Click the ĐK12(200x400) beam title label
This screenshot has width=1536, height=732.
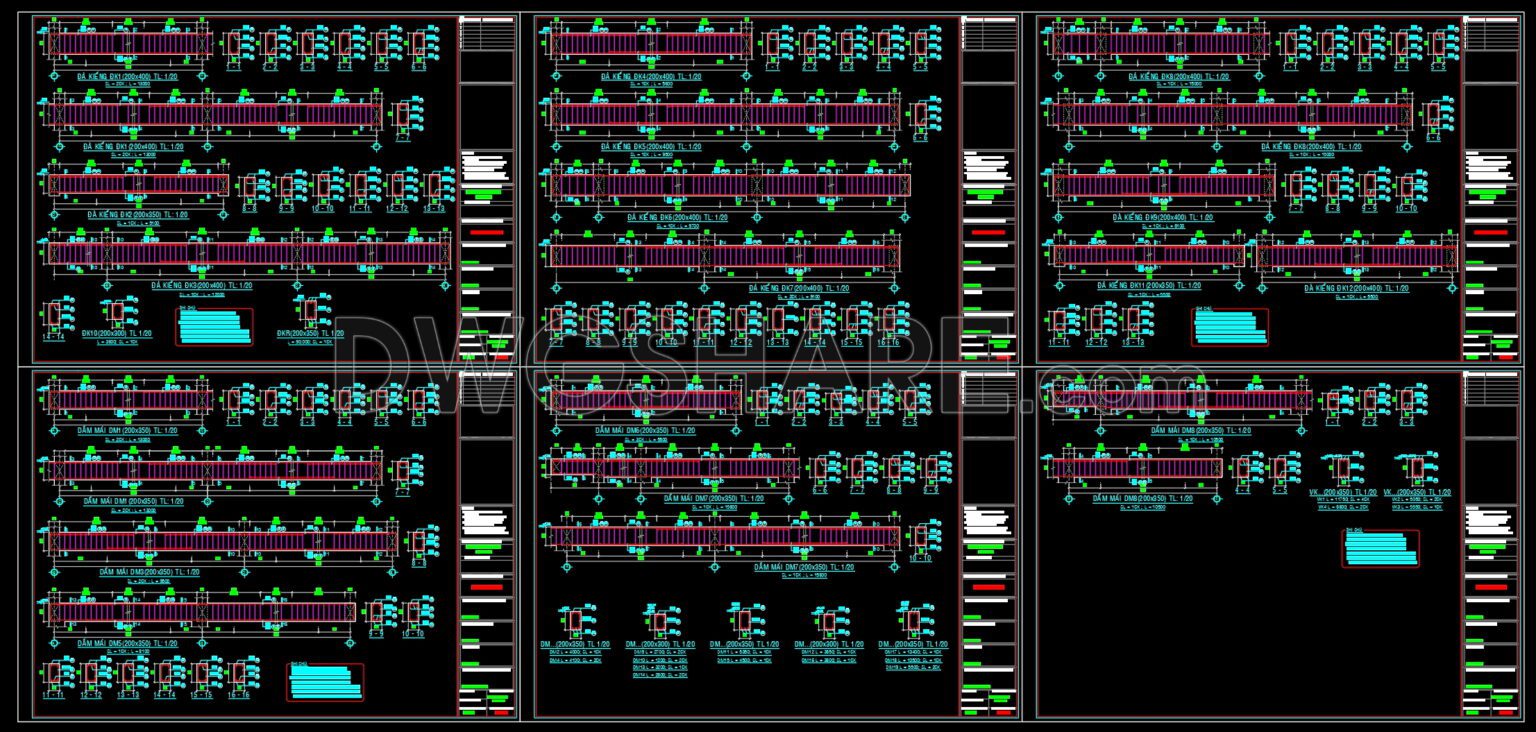coord(1357,288)
